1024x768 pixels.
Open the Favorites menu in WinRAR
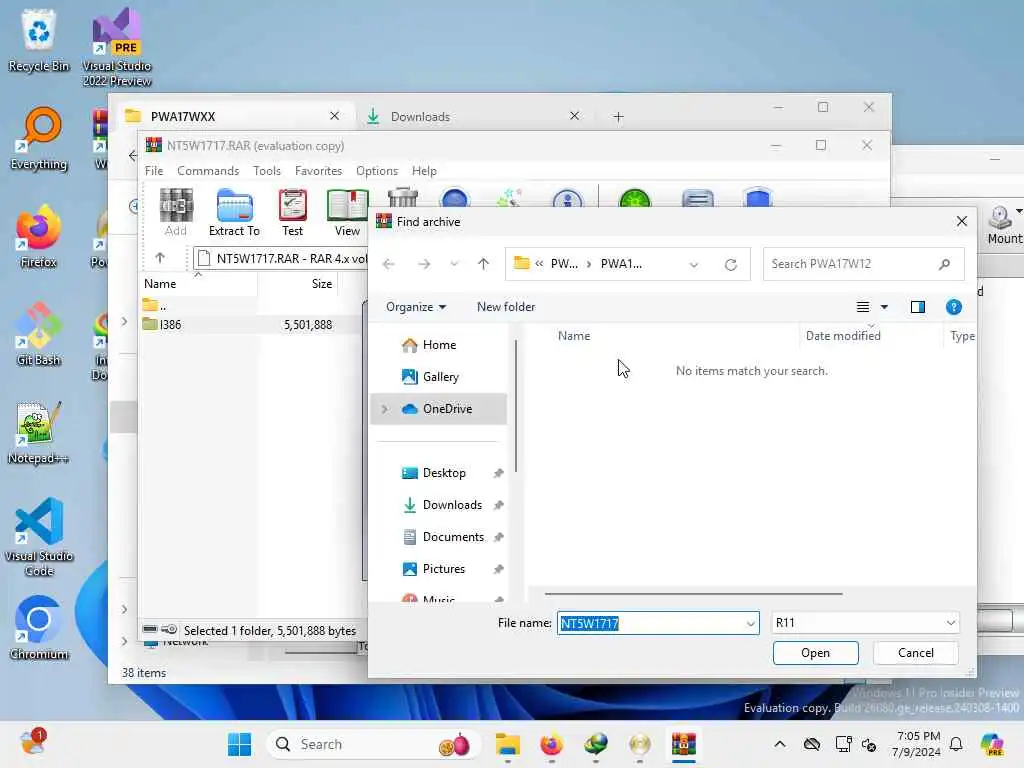point(318,171)
